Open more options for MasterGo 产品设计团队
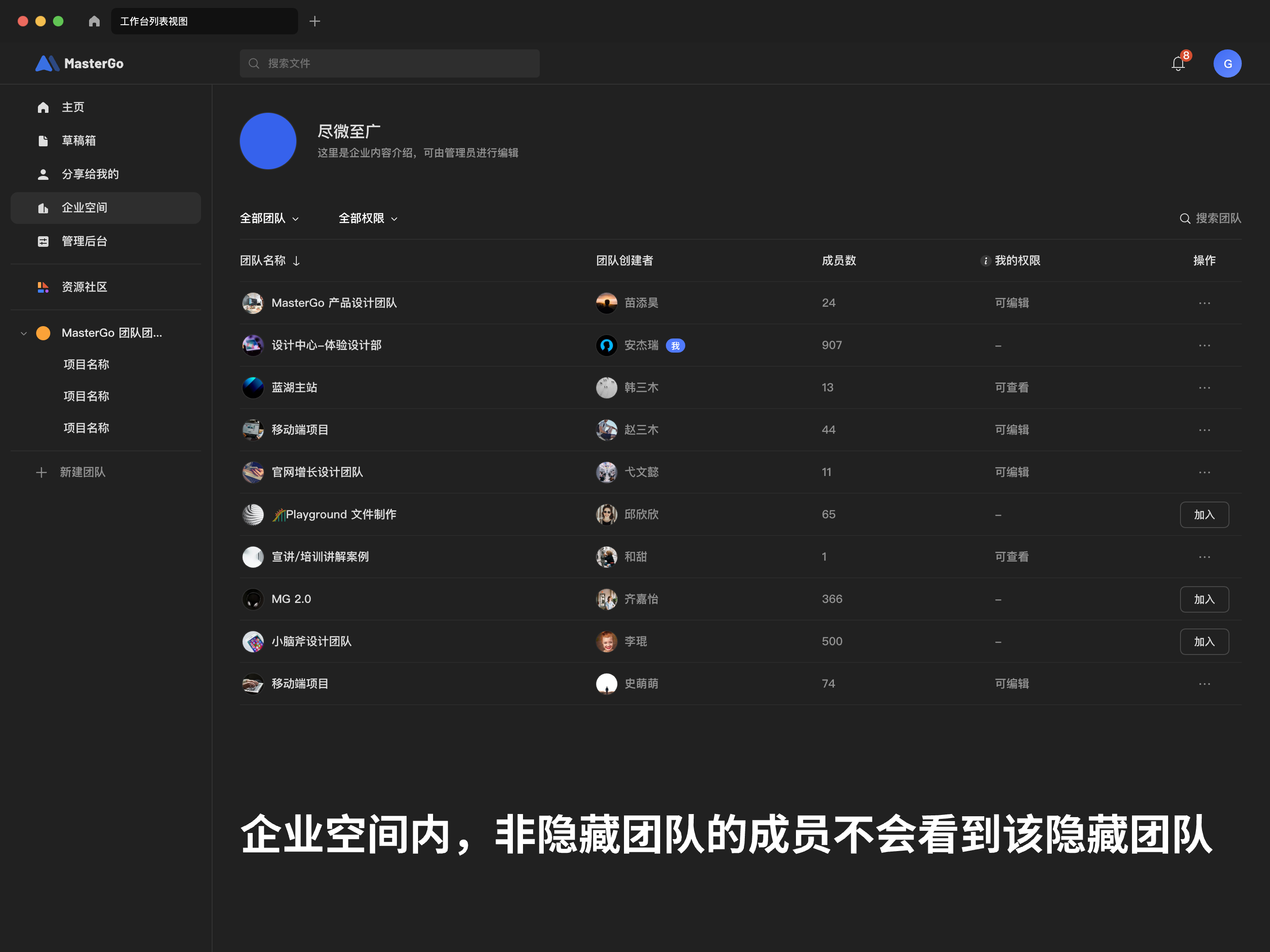 click(1204, 303)
